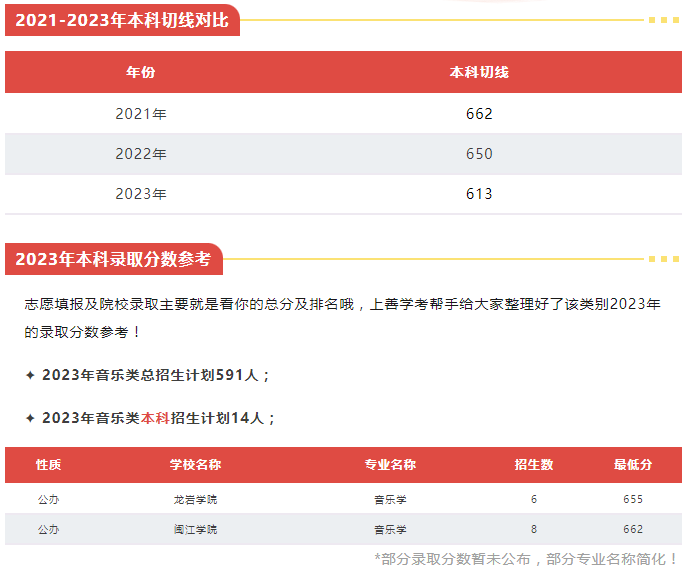This screenshot has width=687, height=570.
Task: Select enrollment number '8' for 闽江学院
Action: [534, 530]
